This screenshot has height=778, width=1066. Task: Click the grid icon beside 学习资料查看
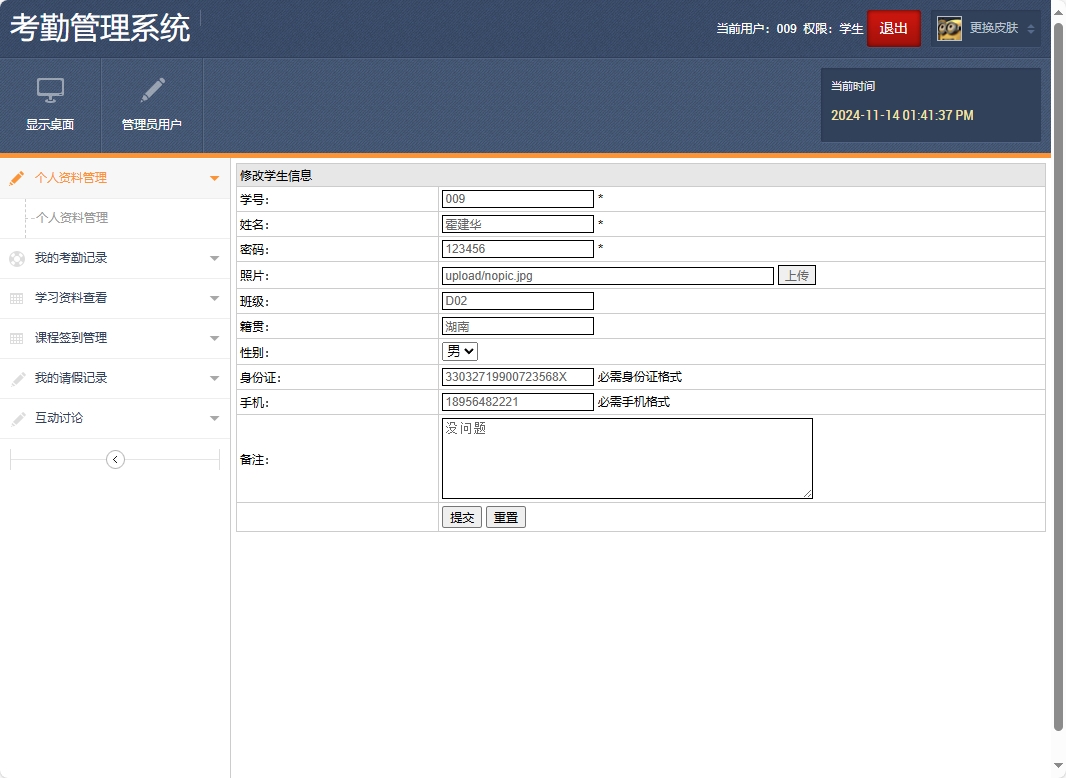[x=17, y=298]
